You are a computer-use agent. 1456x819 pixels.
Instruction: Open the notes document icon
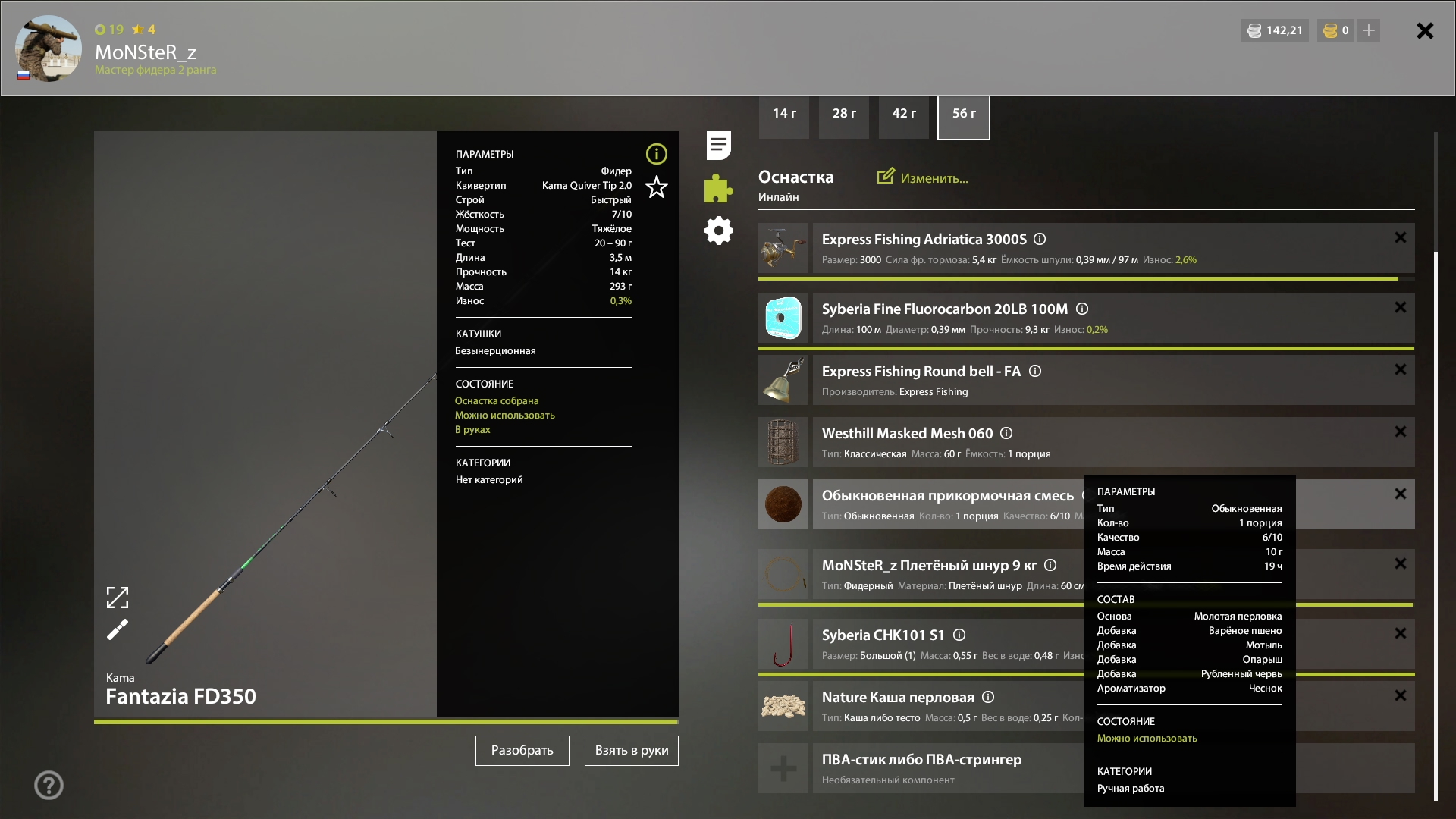[x=718, y=146]
